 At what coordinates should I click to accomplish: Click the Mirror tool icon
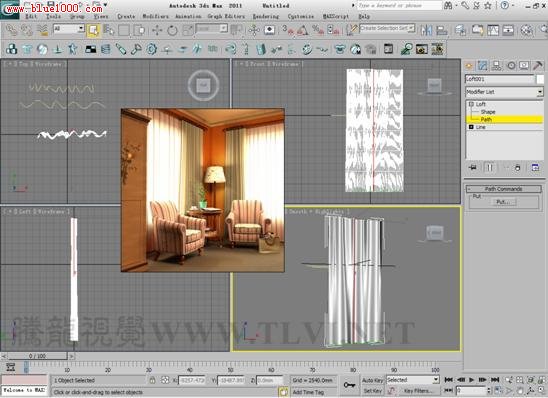(426, 30)
